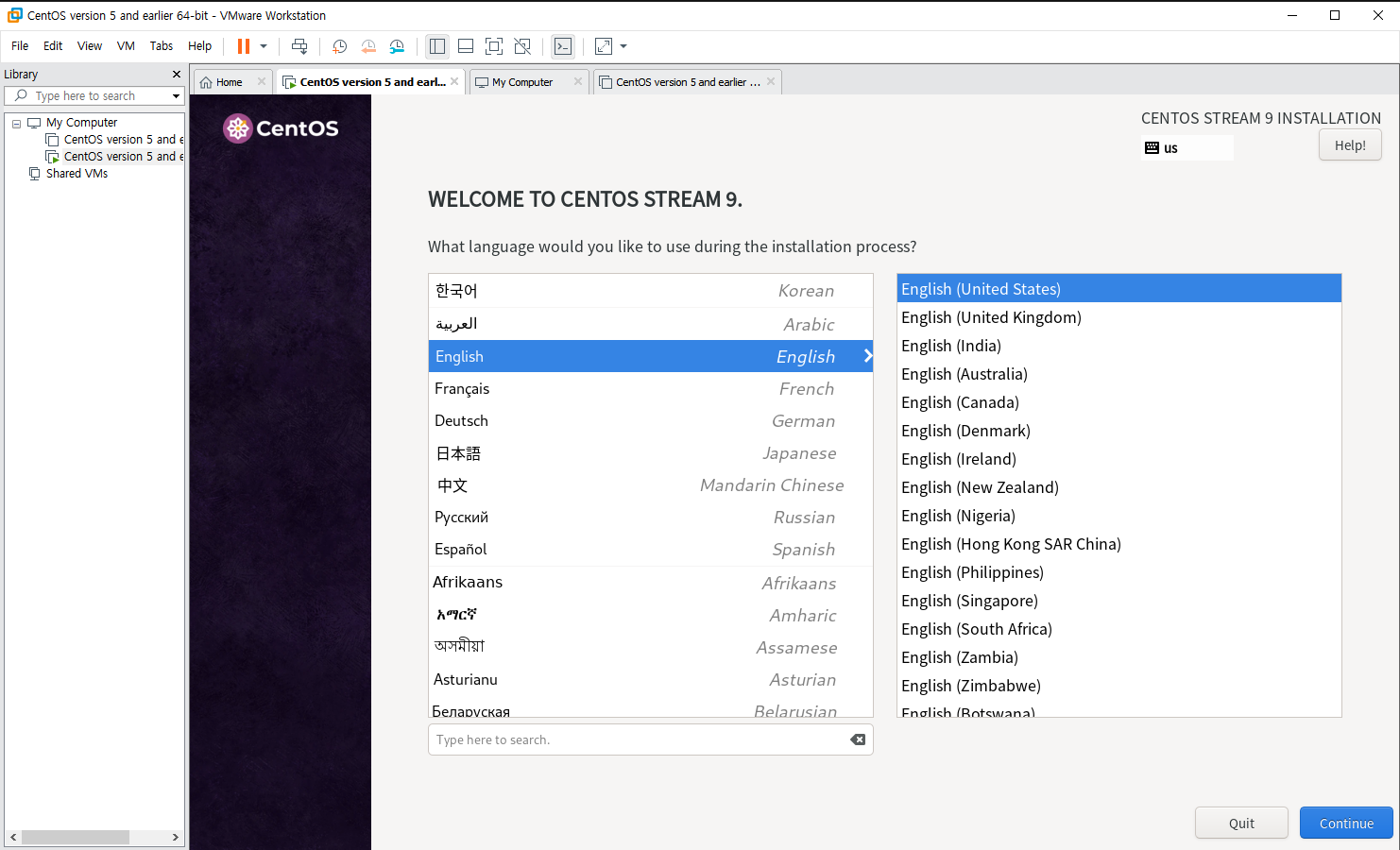Open the Tabs menu

pos(162,45)
